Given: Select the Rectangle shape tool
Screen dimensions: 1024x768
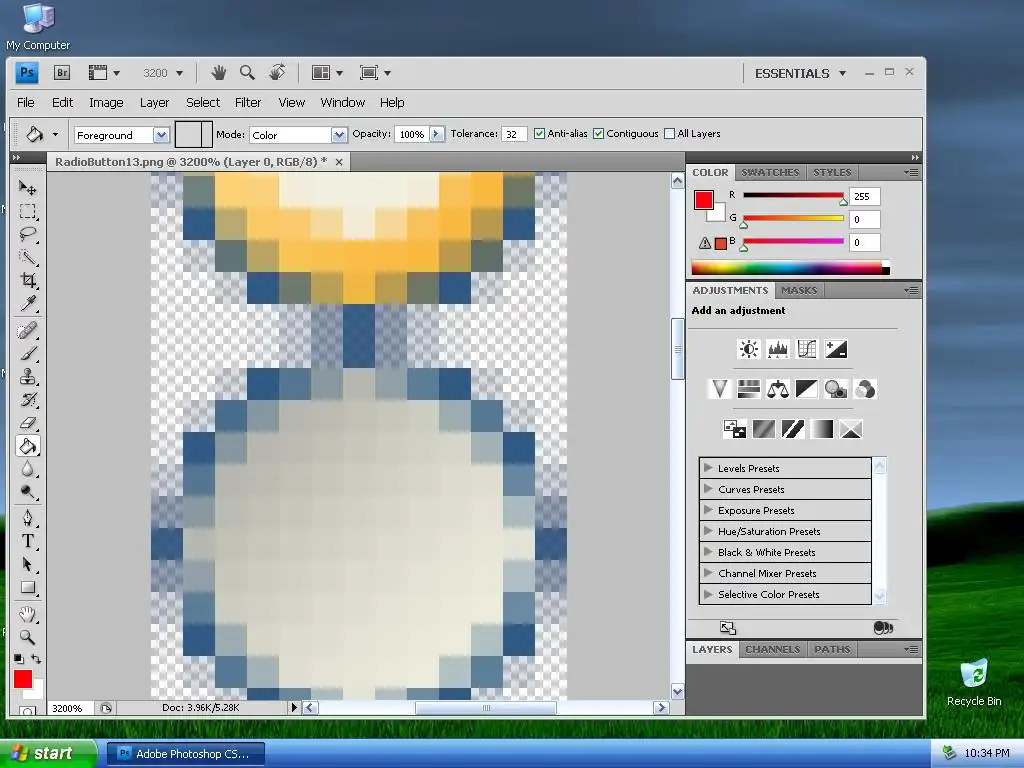Looking at the screenshot, I should 27,588.
